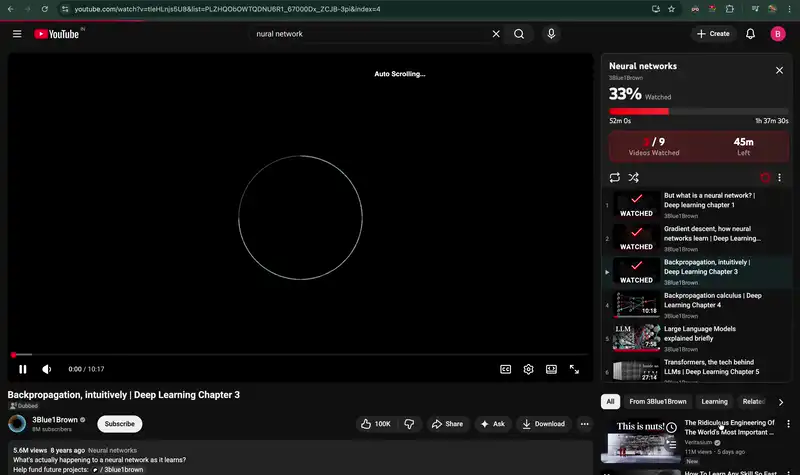
Task: Click the '0:00 / 10:17' time display
Action: (x=86, y=369)
